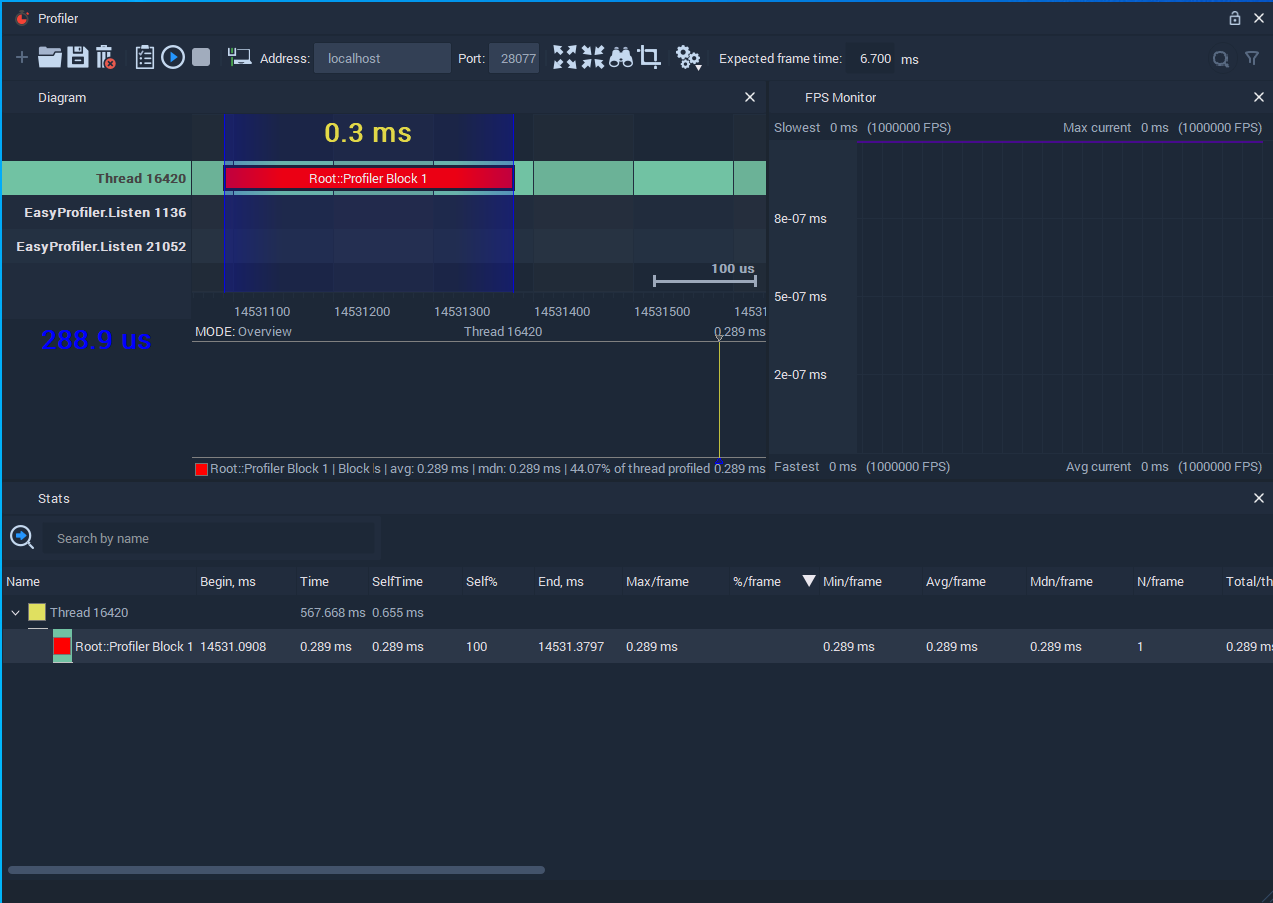1273x903 pixels.
Task: Edit the Port field showing 28077
Action: click(514, 58)
